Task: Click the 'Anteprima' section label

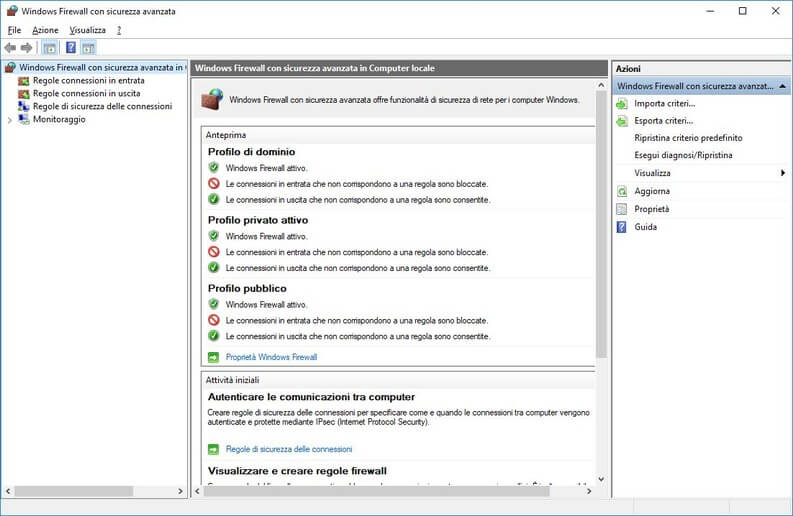Action: [x=226, y=135]
